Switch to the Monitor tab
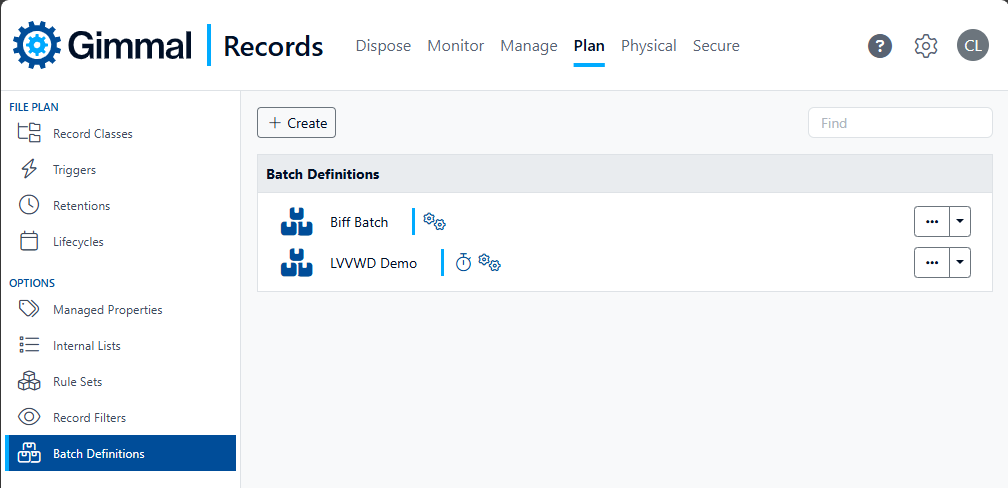This screenshot has height=488, width=1008. pyautogui.click(x=455, y=46)
